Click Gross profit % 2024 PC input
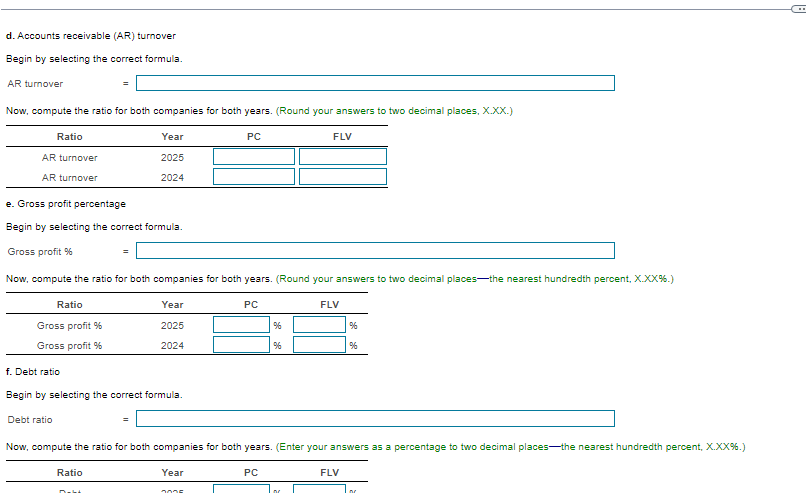 point(241,345)
